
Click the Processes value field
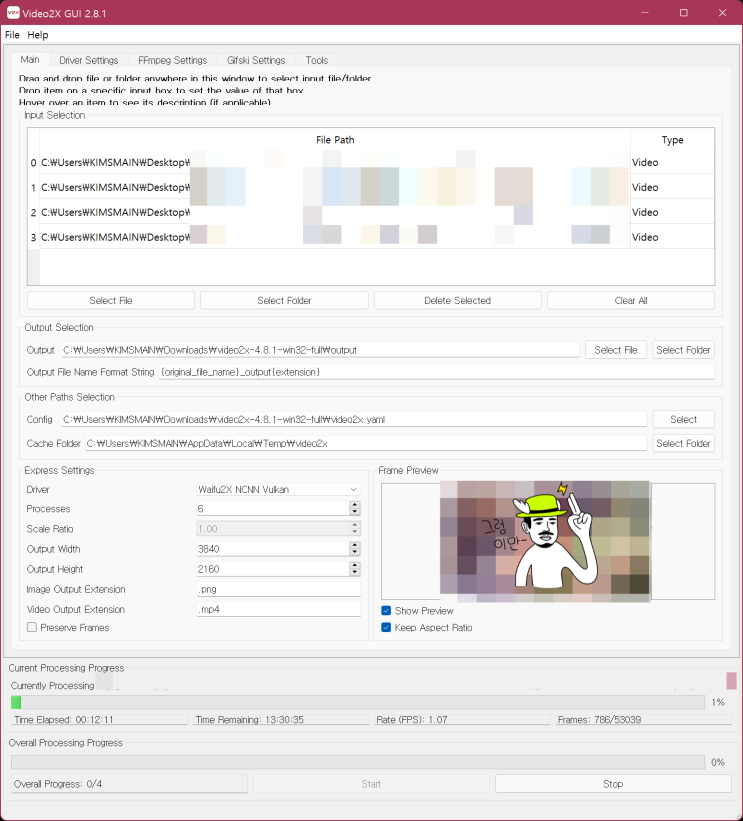tap(272, 508)
